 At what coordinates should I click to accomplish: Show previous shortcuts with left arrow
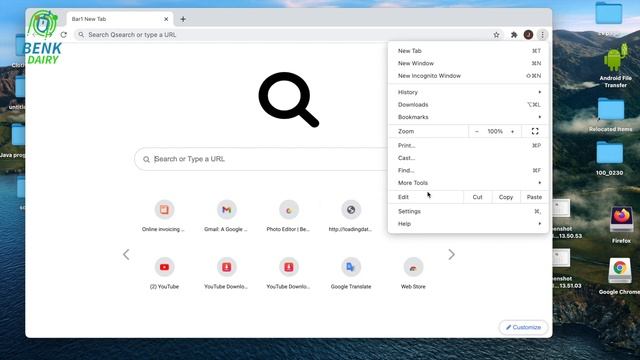pyautogui.click(x=126, y=255)
